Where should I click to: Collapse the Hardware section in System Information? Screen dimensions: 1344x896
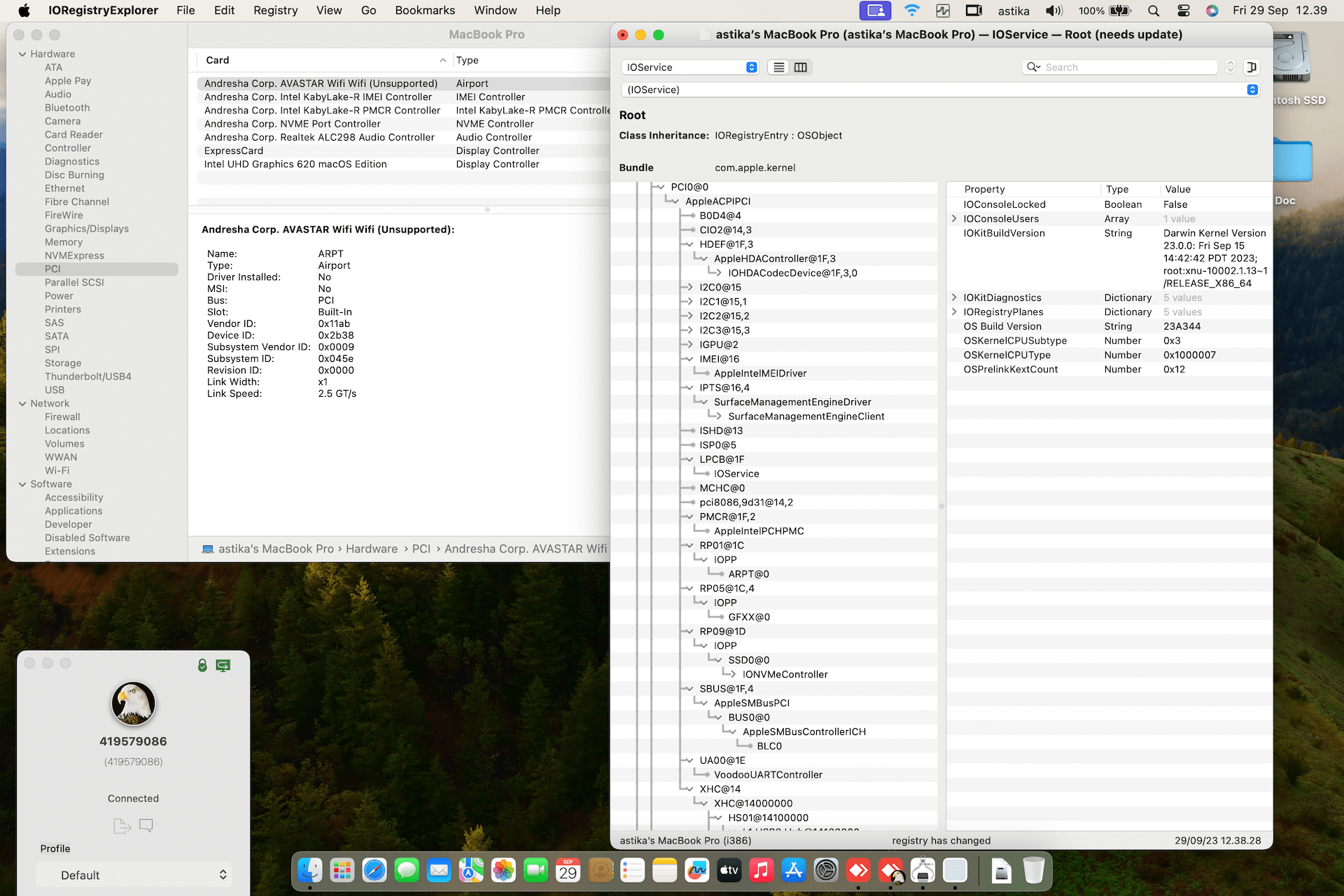23,54
